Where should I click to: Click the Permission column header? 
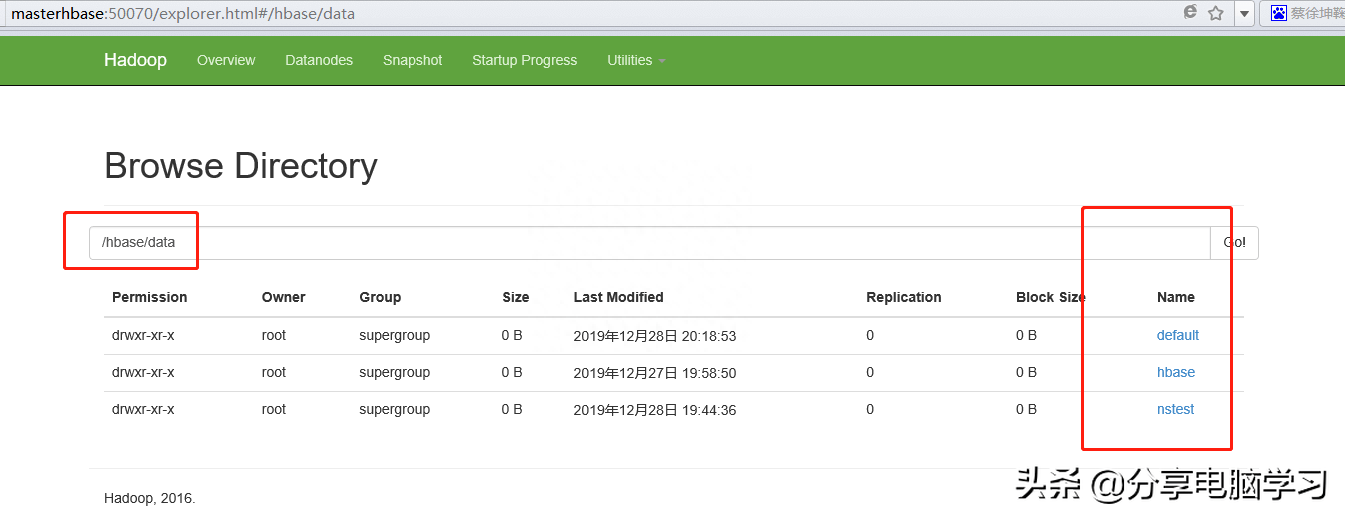click(x=149, y=297)
